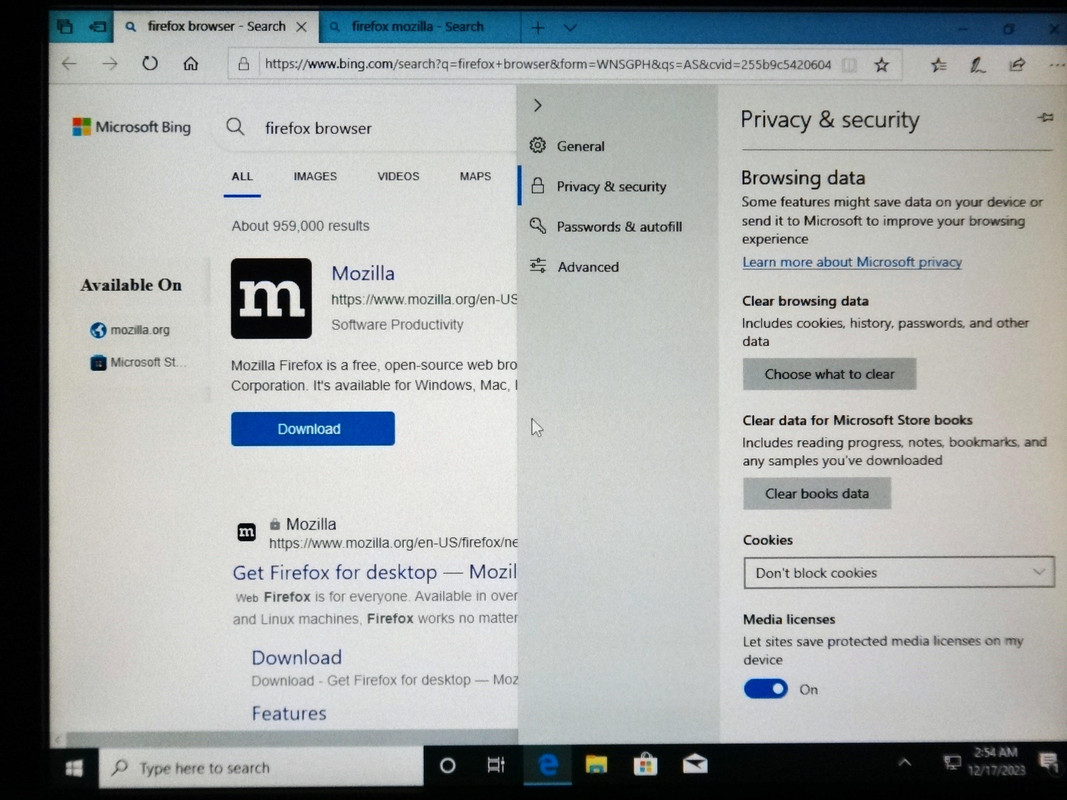This screenshot has height=800, width=1067.
Task: Open the Favorites hub icon
Action: (938, 65)
